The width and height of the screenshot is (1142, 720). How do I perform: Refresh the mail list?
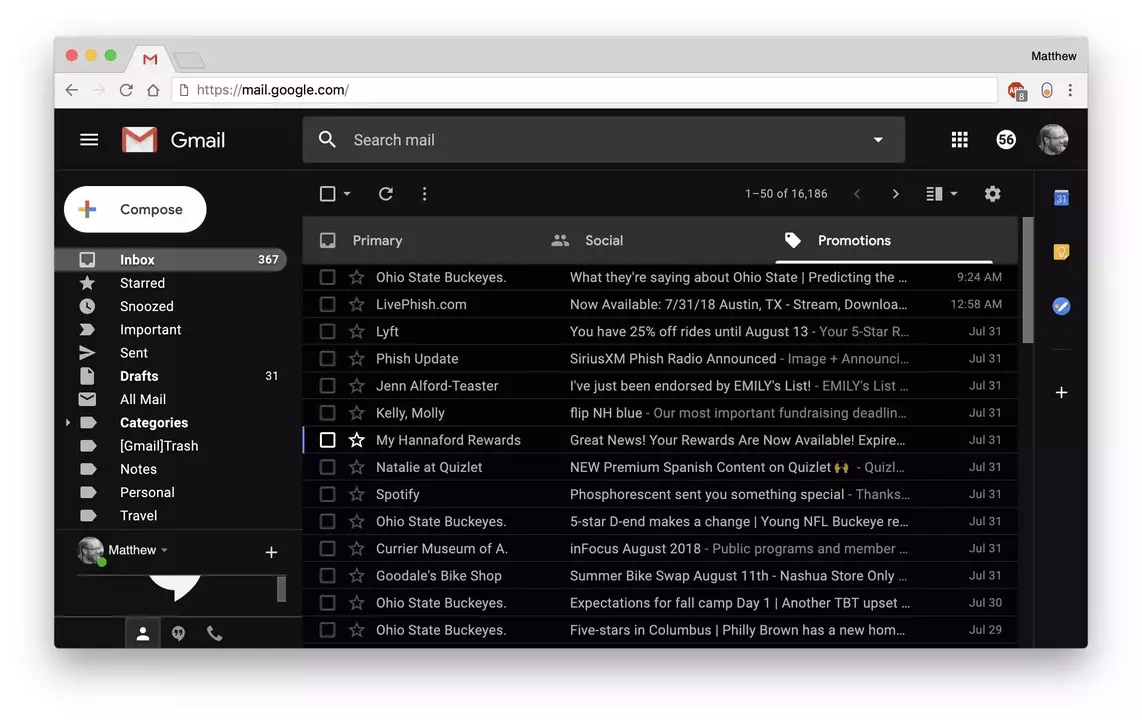coord(386,194)
